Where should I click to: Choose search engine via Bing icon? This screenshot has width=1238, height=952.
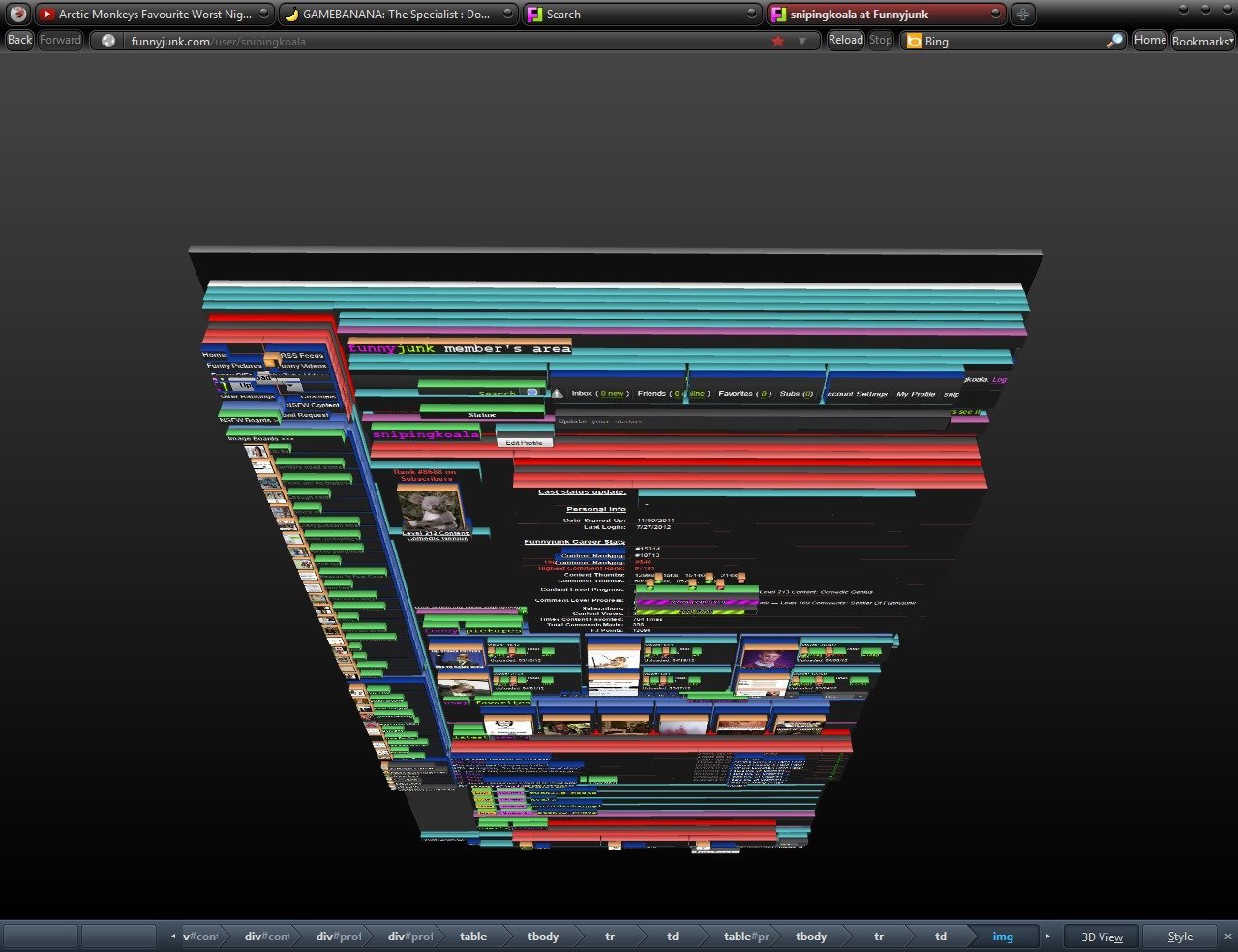point(914,41)
